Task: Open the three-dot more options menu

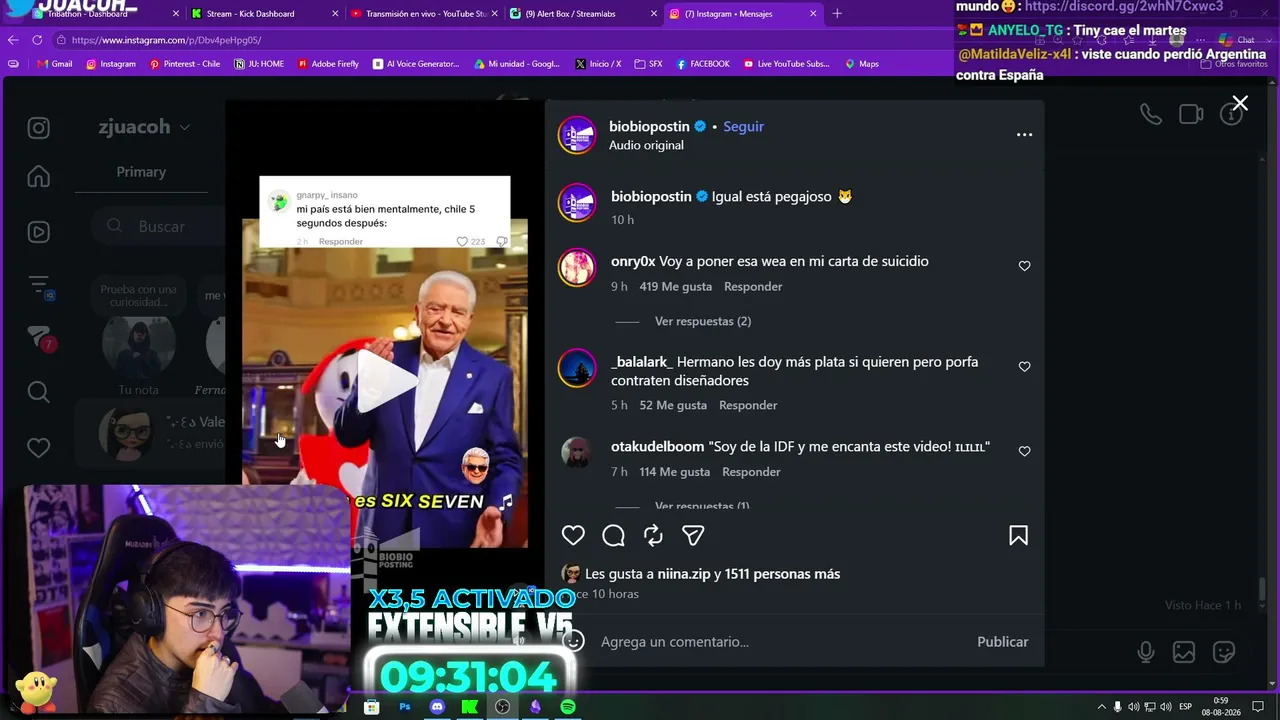Action: pos(1024,135)
